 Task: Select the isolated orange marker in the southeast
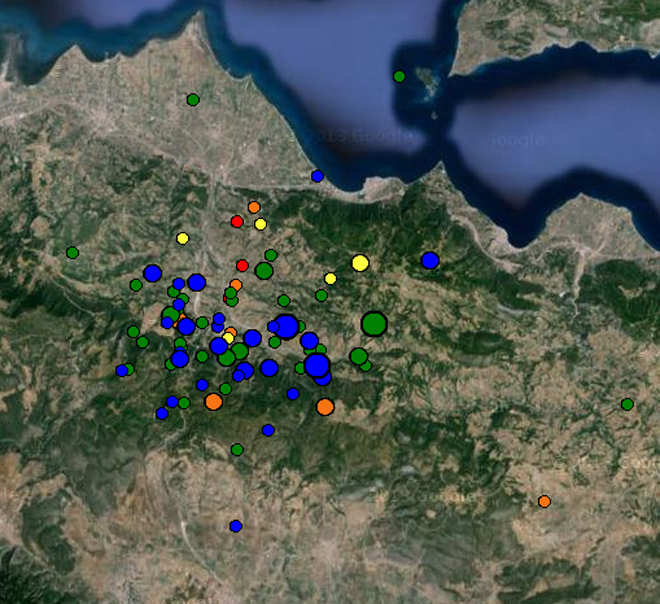point(544,501)
